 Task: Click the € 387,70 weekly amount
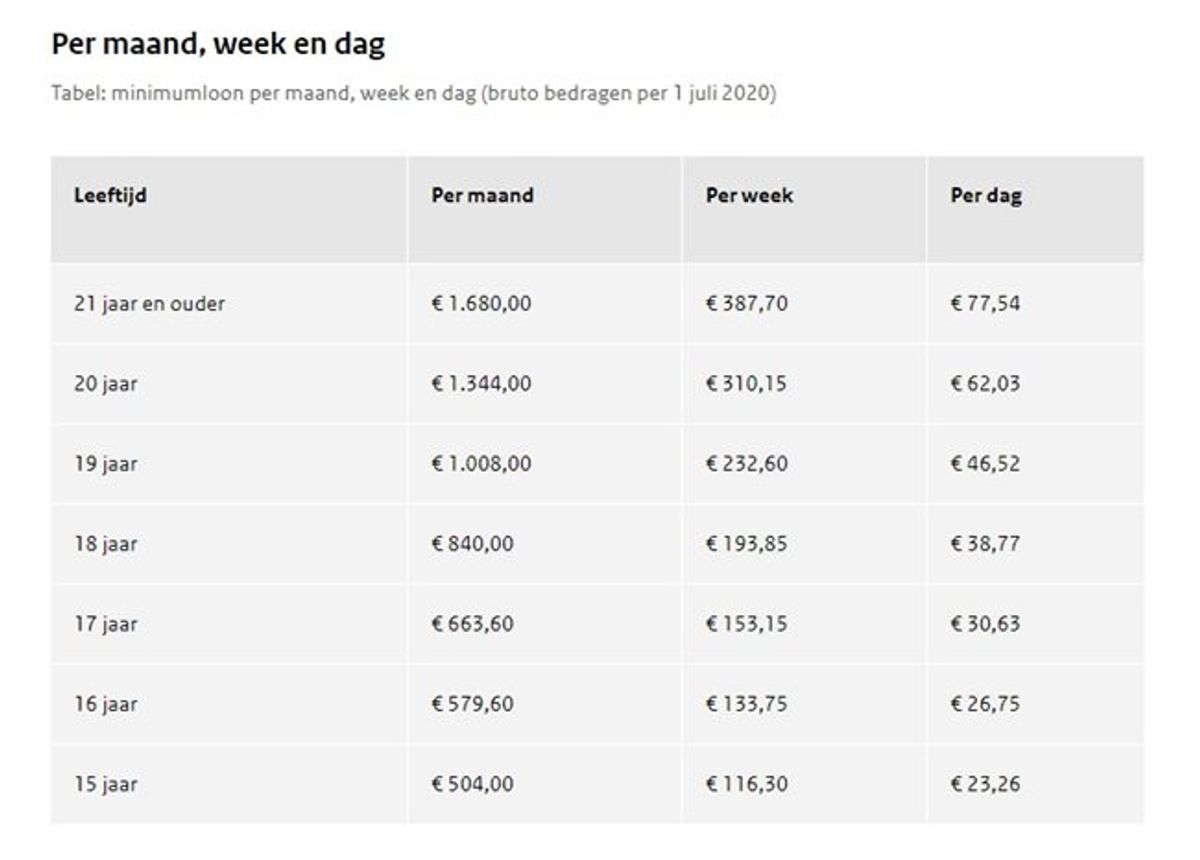click(746, 303)
